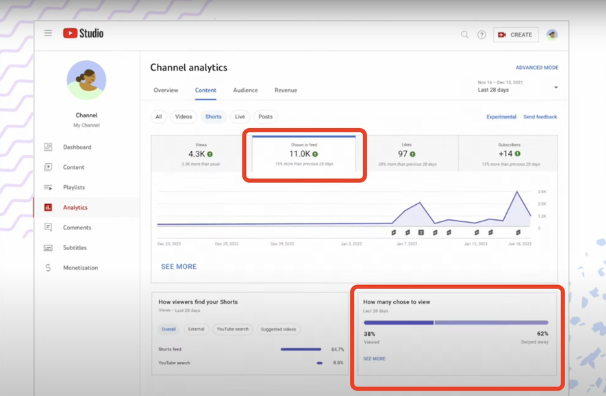
Task: Open the Last 28 days date dropdown
Action: click(x=517, y=87)
